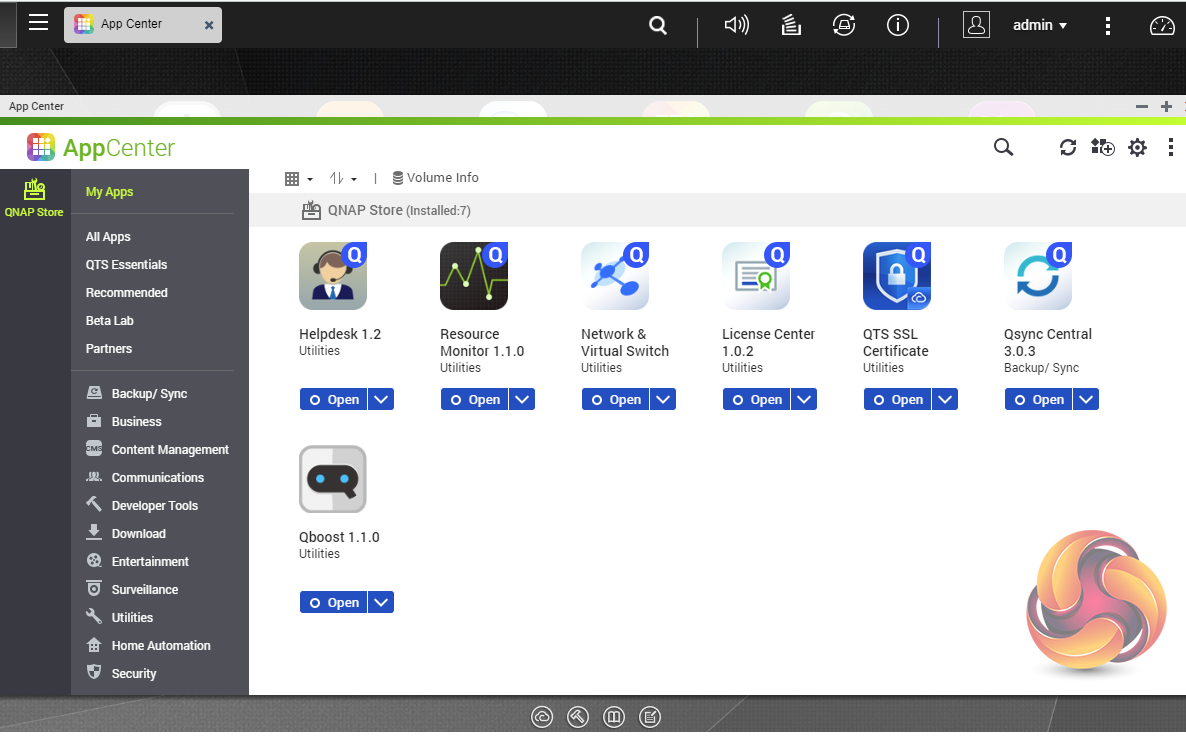The image size is (1186, 738).
Task: Expand Network & Virtual Switch dropdown arrow
Action: 663,399
